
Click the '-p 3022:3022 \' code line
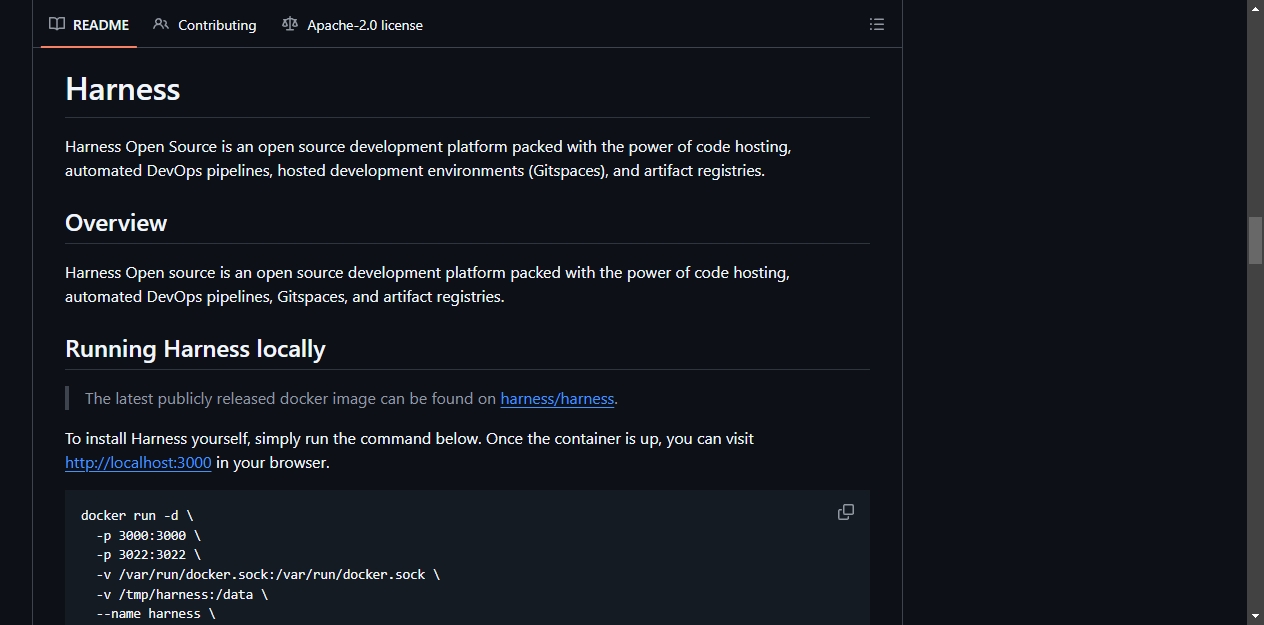[148, 554]
